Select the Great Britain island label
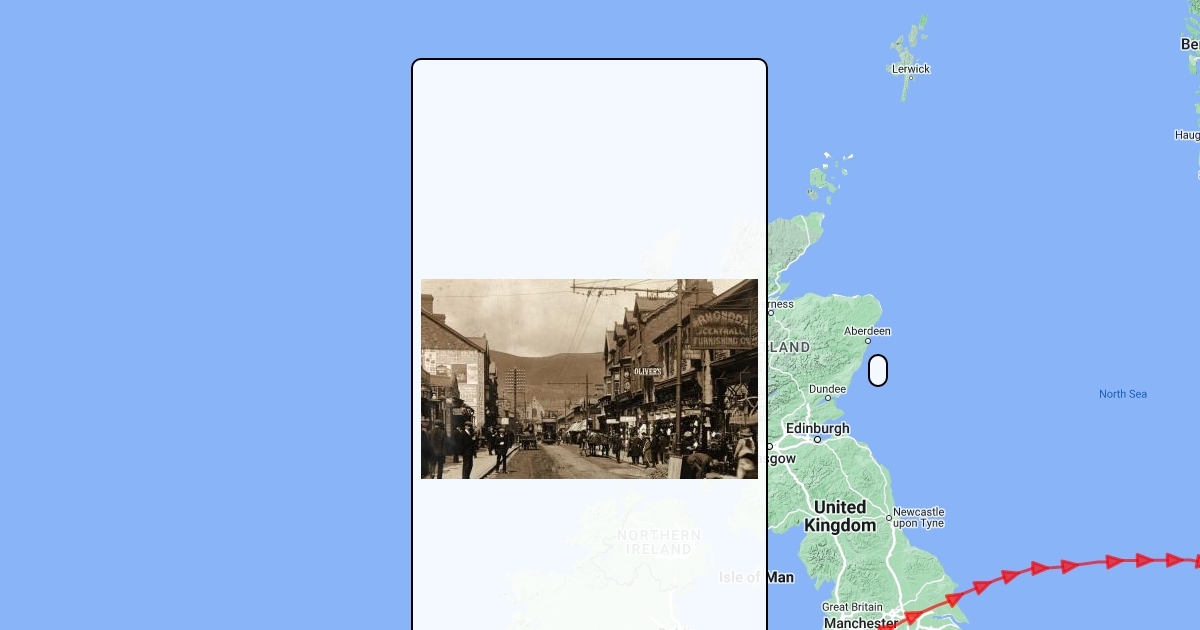 852,607
